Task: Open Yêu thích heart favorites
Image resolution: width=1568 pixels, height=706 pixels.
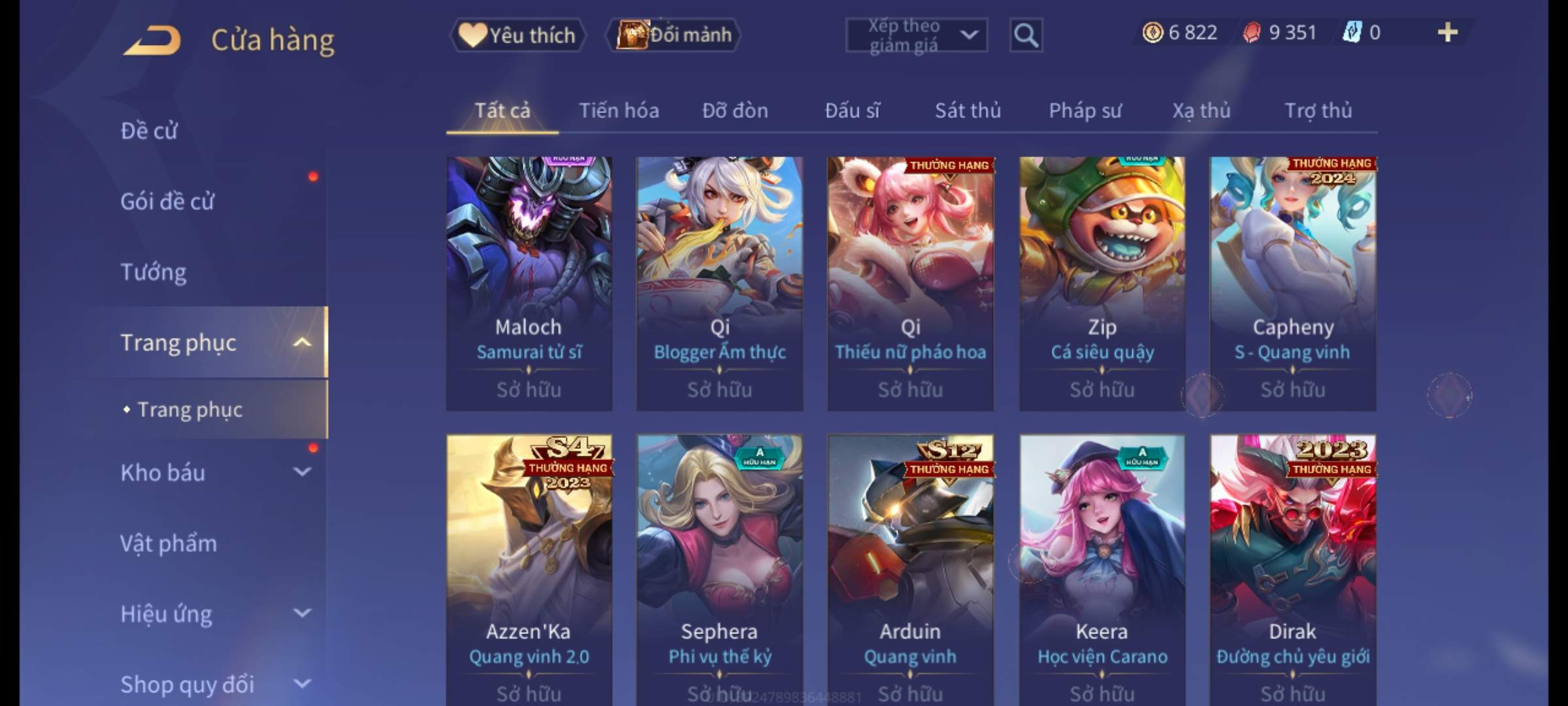Action: point(517,35)
